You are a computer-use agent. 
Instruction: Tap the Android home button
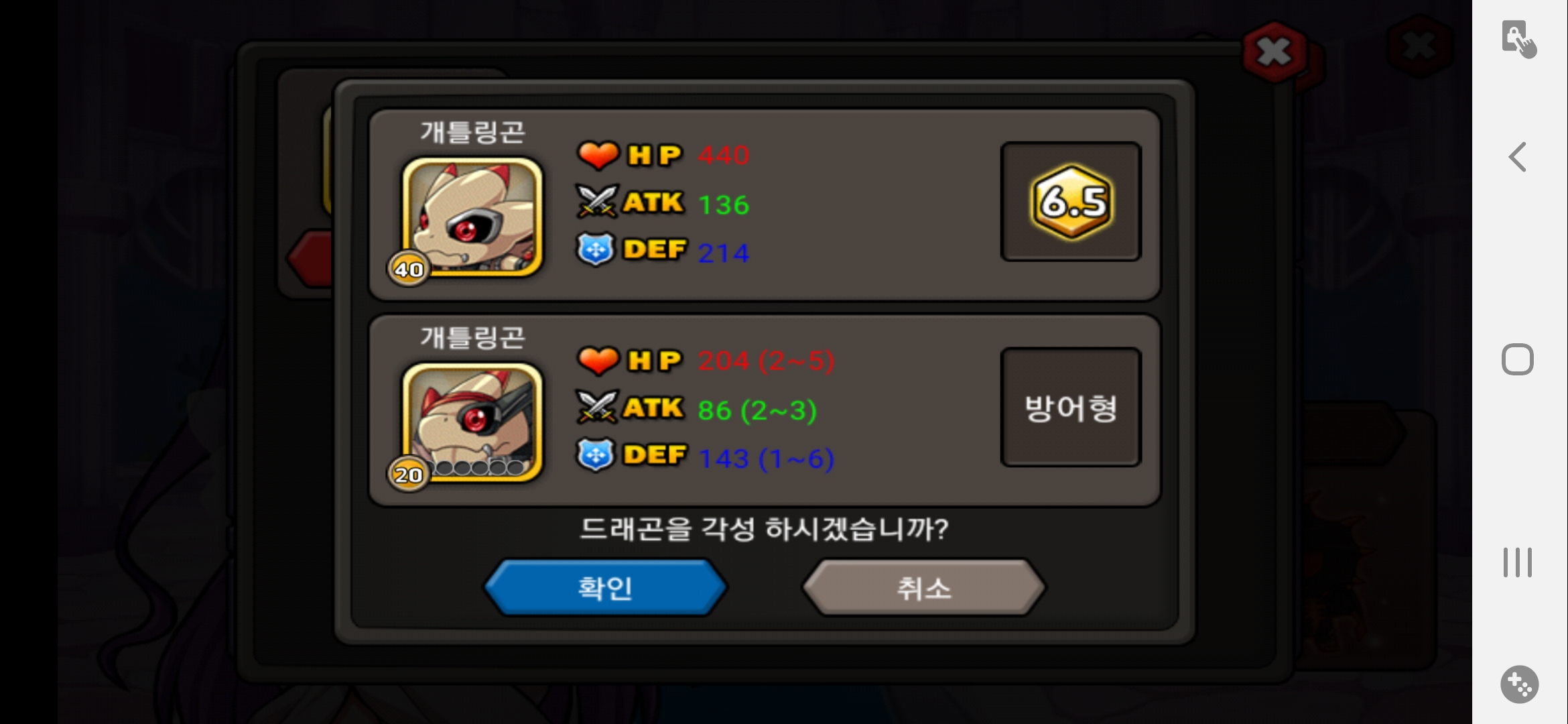1518,359
